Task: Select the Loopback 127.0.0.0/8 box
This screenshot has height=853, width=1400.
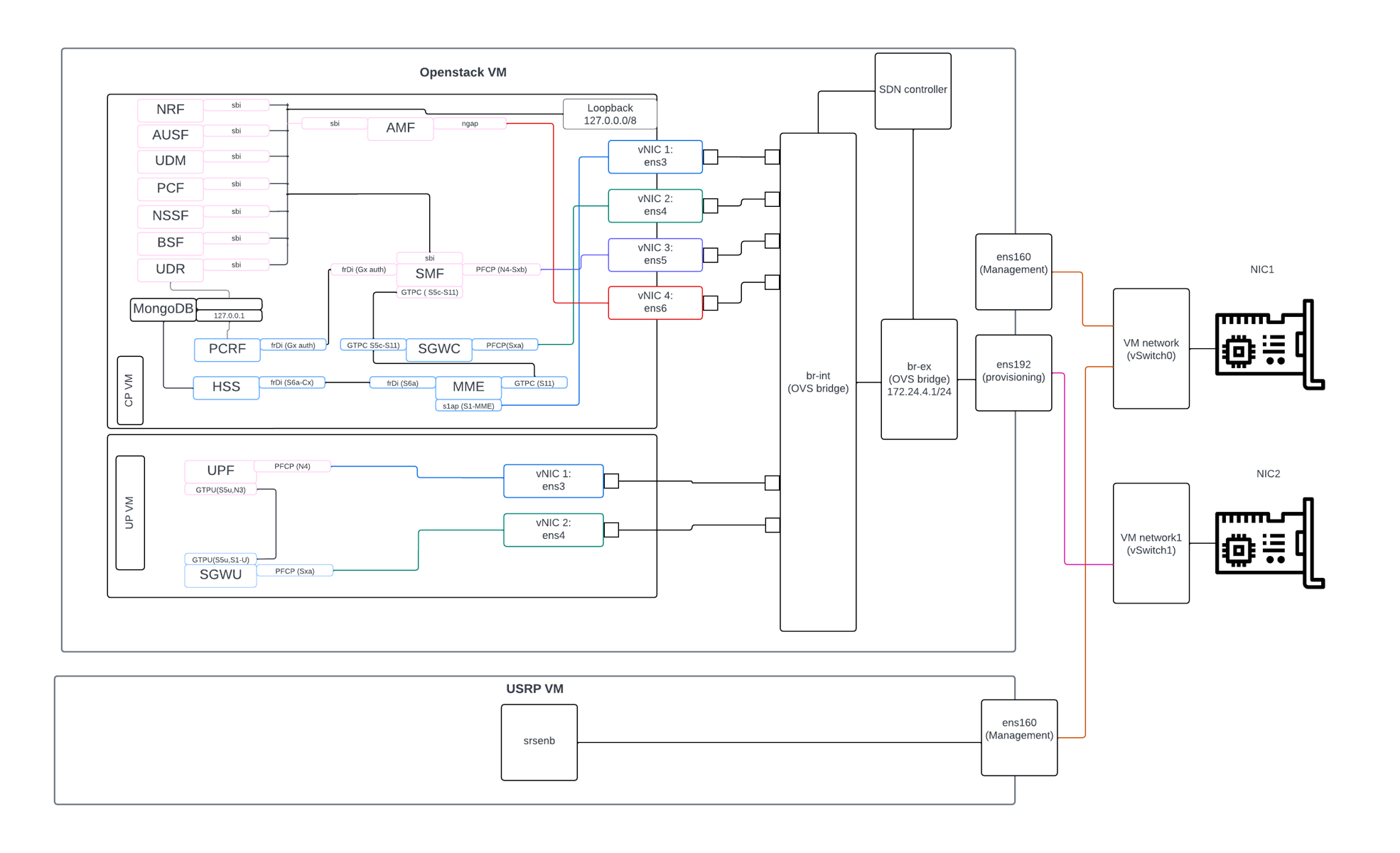Action: click(x=609, y=114)
